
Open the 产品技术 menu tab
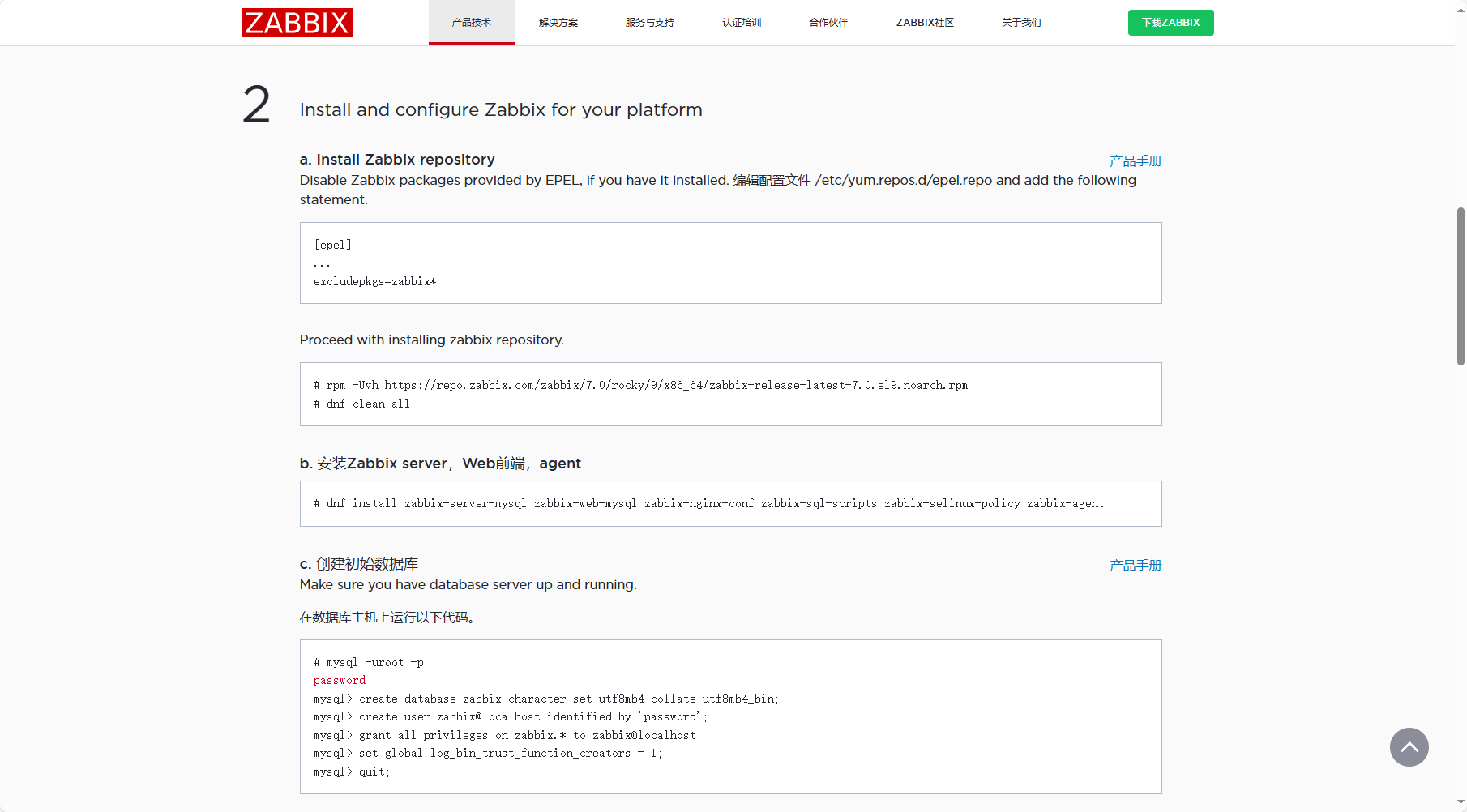472,23
